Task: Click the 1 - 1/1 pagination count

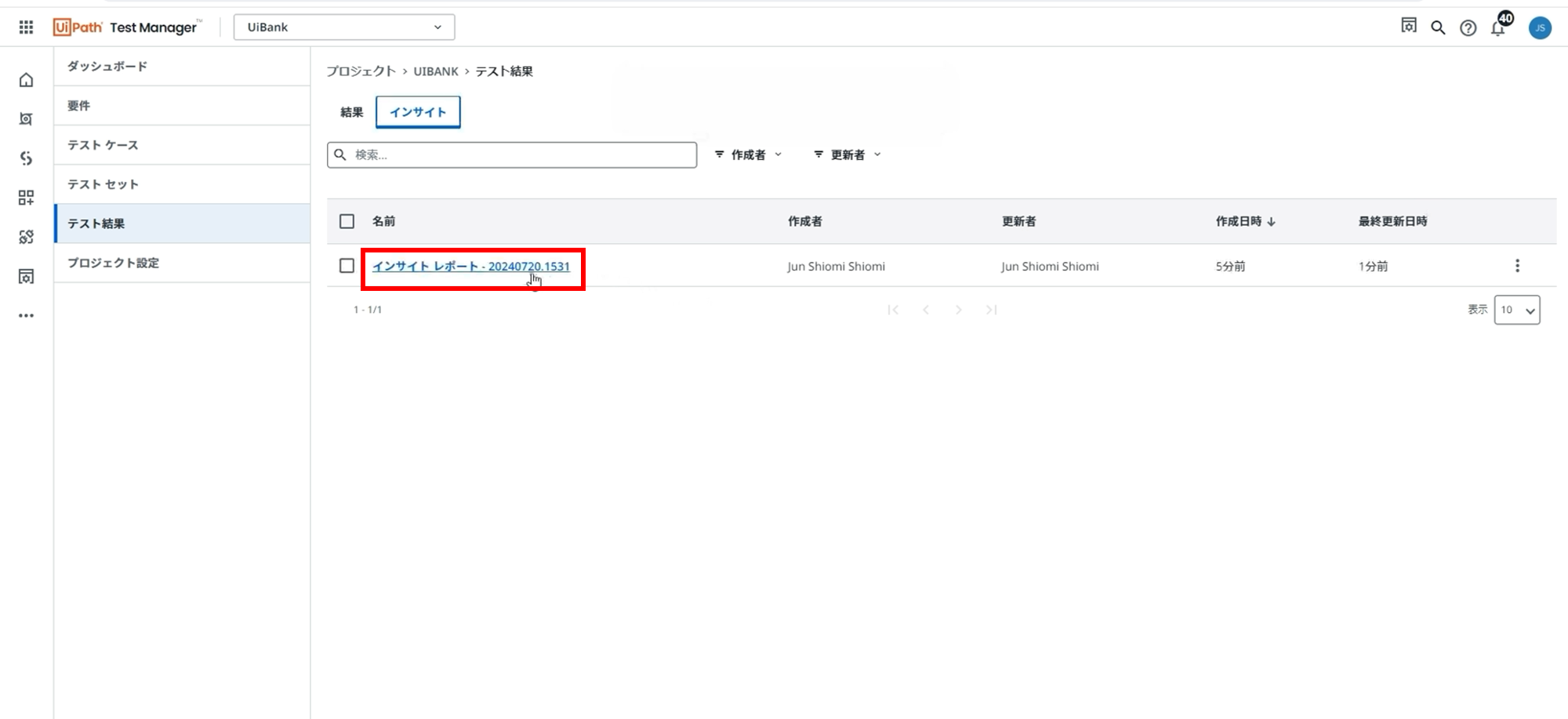Action: pyautogui.click(x=368, y=310)
